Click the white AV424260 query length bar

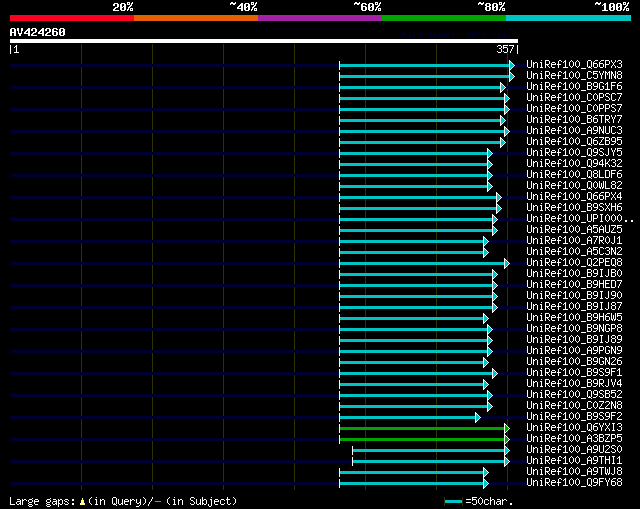click(x=264, y=41)
